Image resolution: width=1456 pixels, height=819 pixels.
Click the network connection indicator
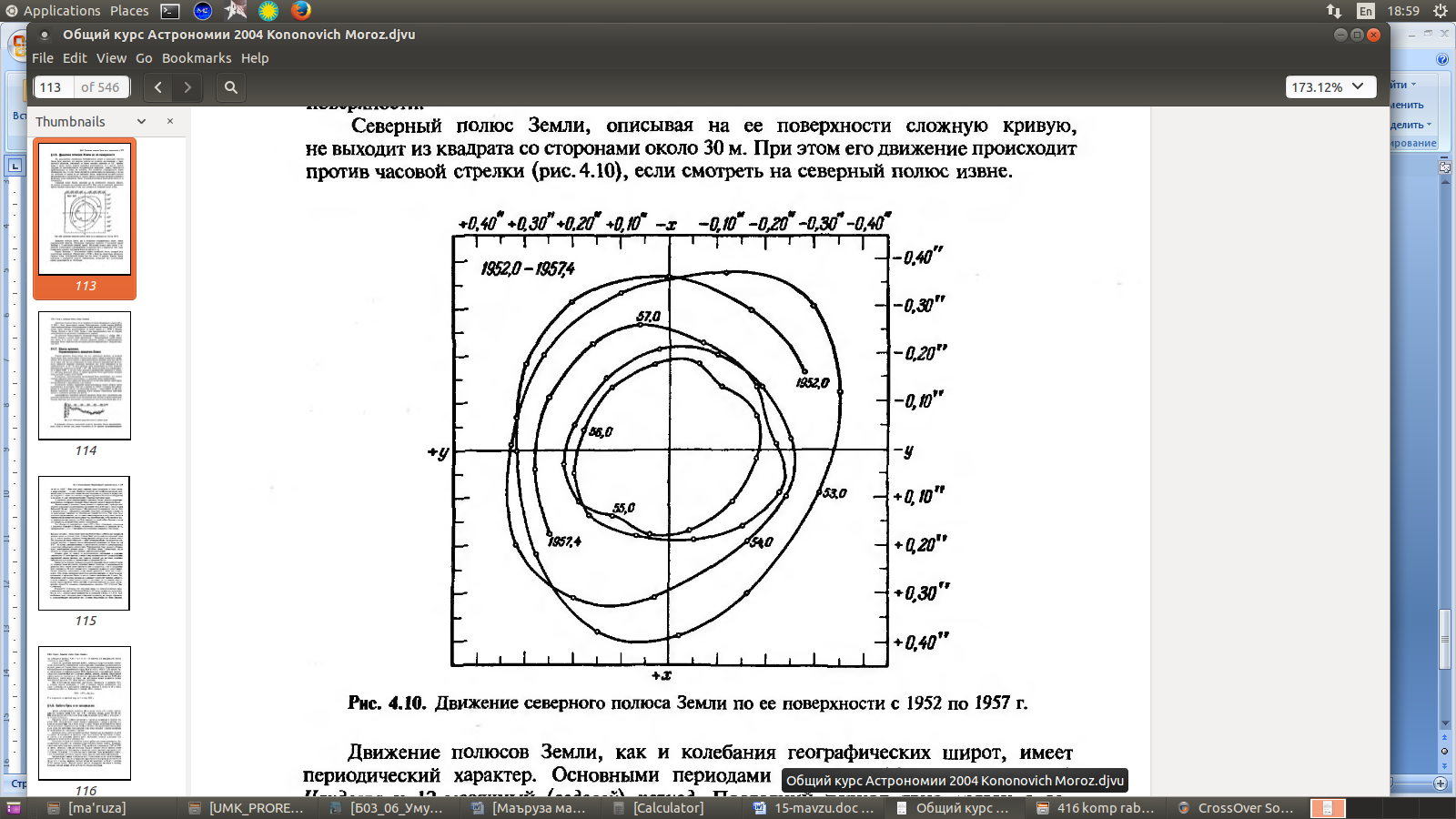[x=1334, y=11]
